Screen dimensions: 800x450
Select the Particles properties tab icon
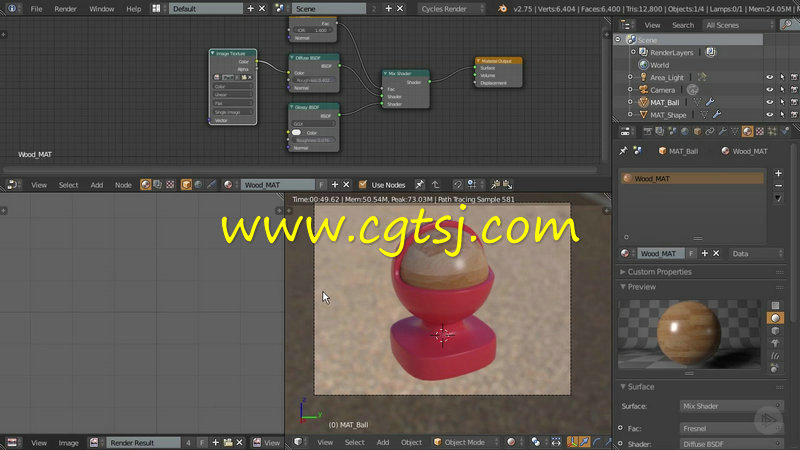(x=772, y=132)
